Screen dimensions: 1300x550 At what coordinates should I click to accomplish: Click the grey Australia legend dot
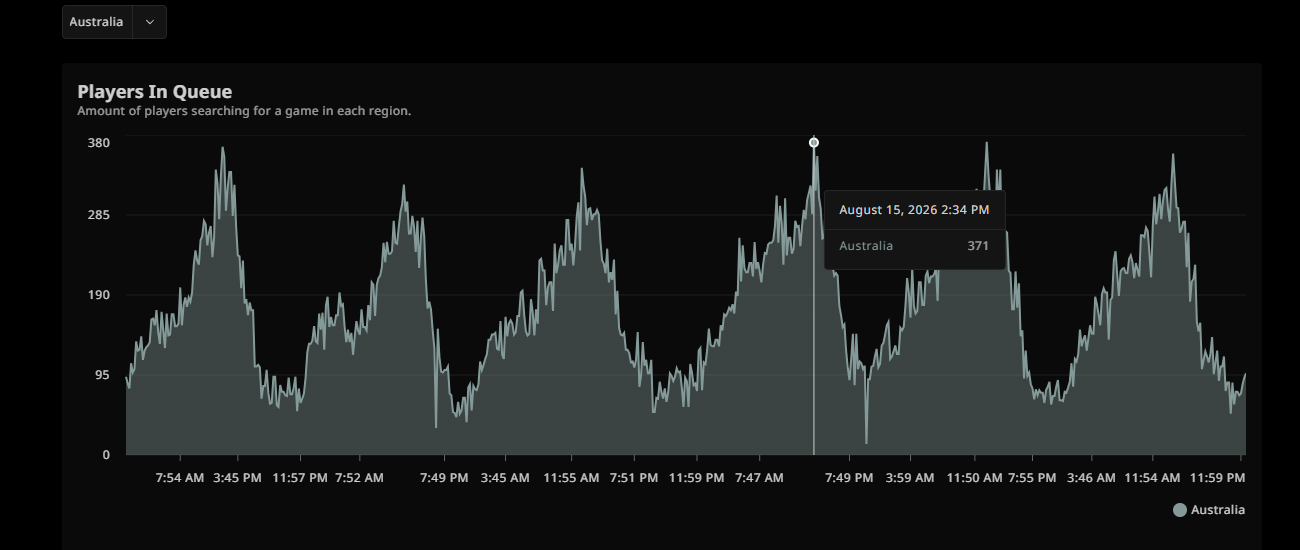1180,510
